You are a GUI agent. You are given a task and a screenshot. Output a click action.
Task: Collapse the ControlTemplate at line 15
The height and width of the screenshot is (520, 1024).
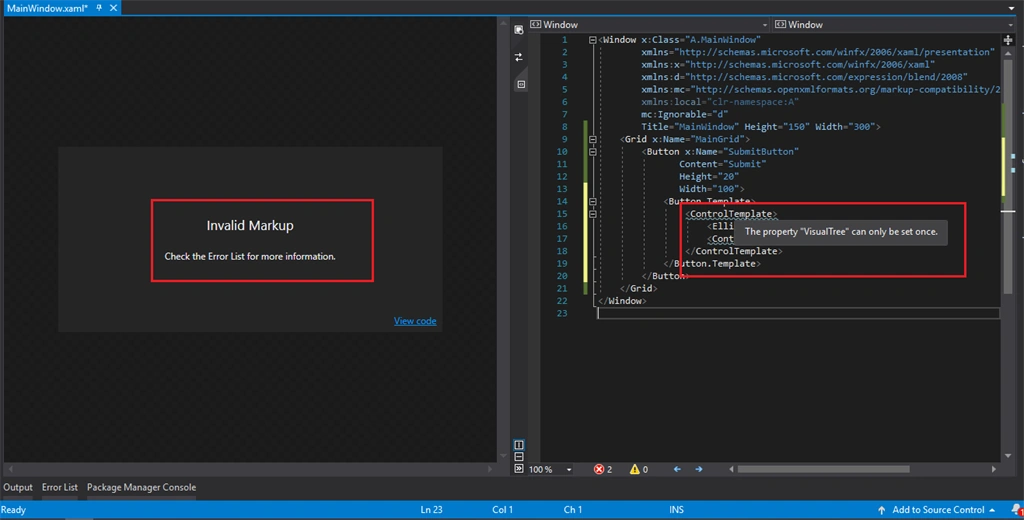tap(592, 214)
